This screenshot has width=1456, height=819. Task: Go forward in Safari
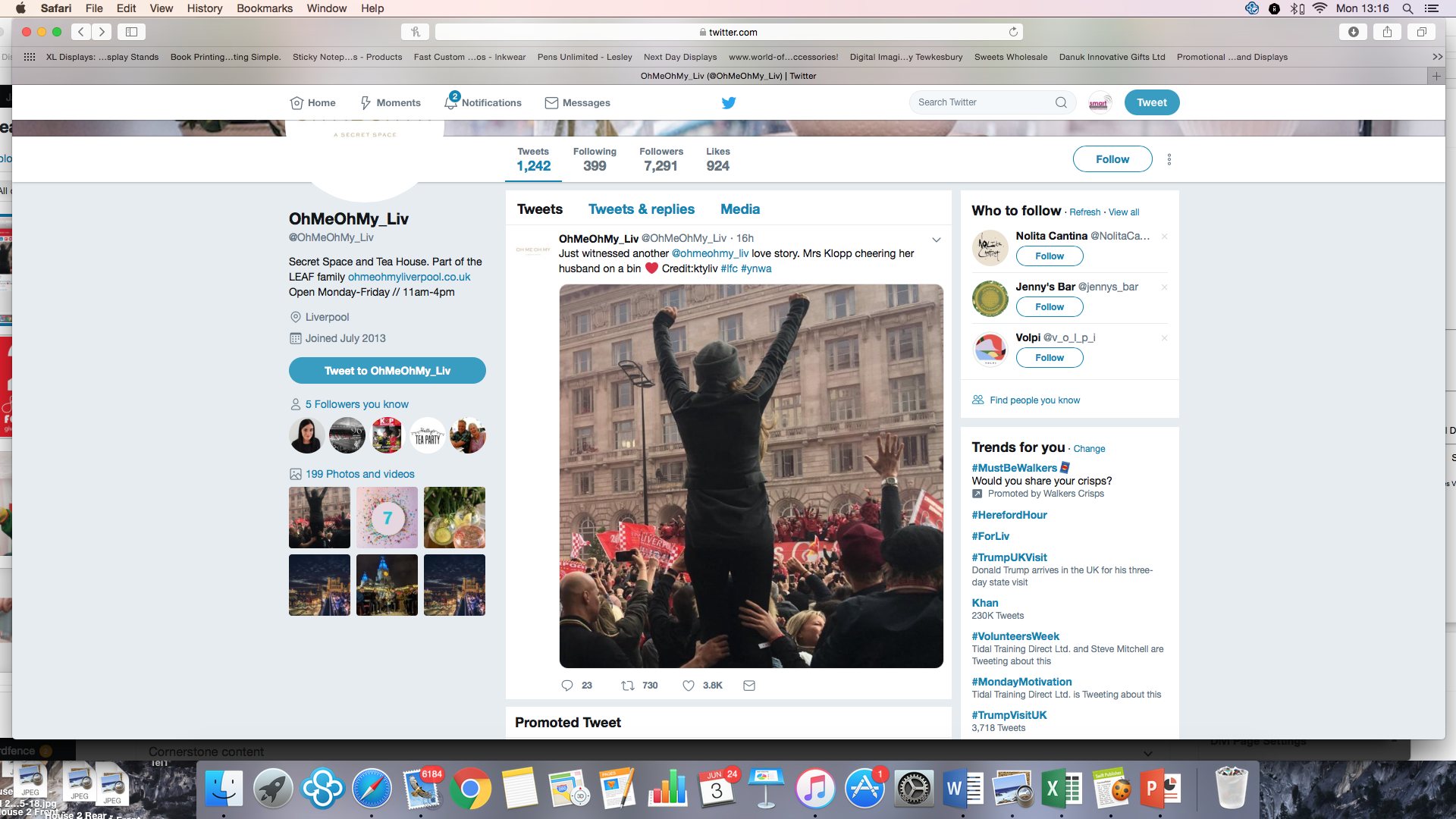pos(102,32)
